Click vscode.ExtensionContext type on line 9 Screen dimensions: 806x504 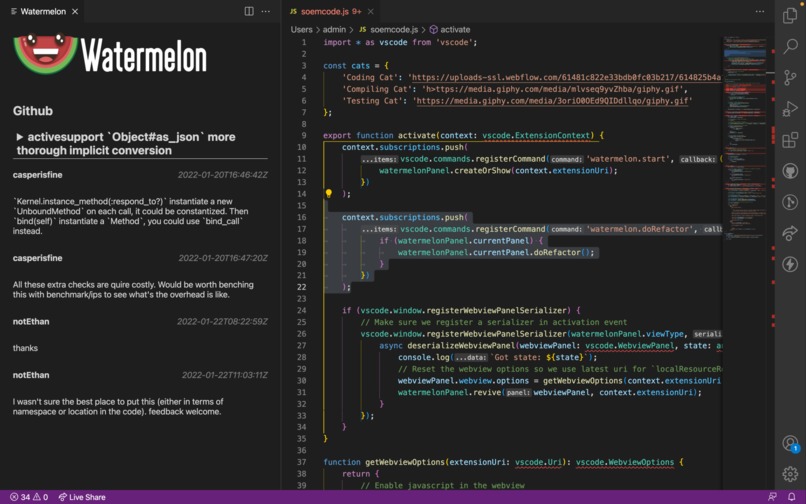pos(536,136)
